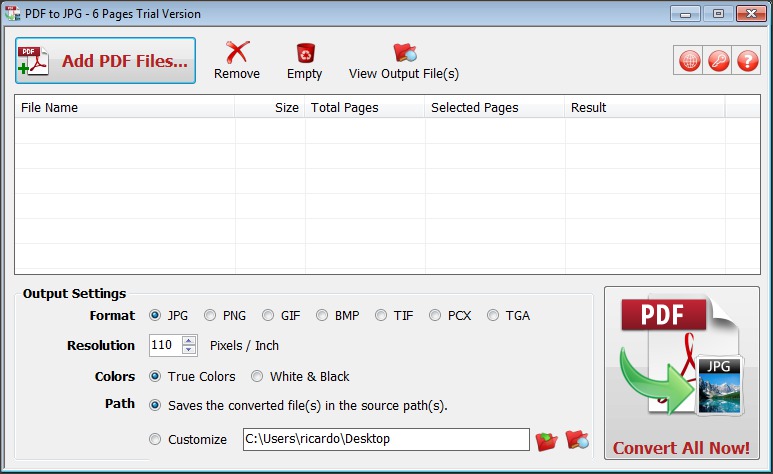
Task: Select PNG format
Action: (225, 315)
